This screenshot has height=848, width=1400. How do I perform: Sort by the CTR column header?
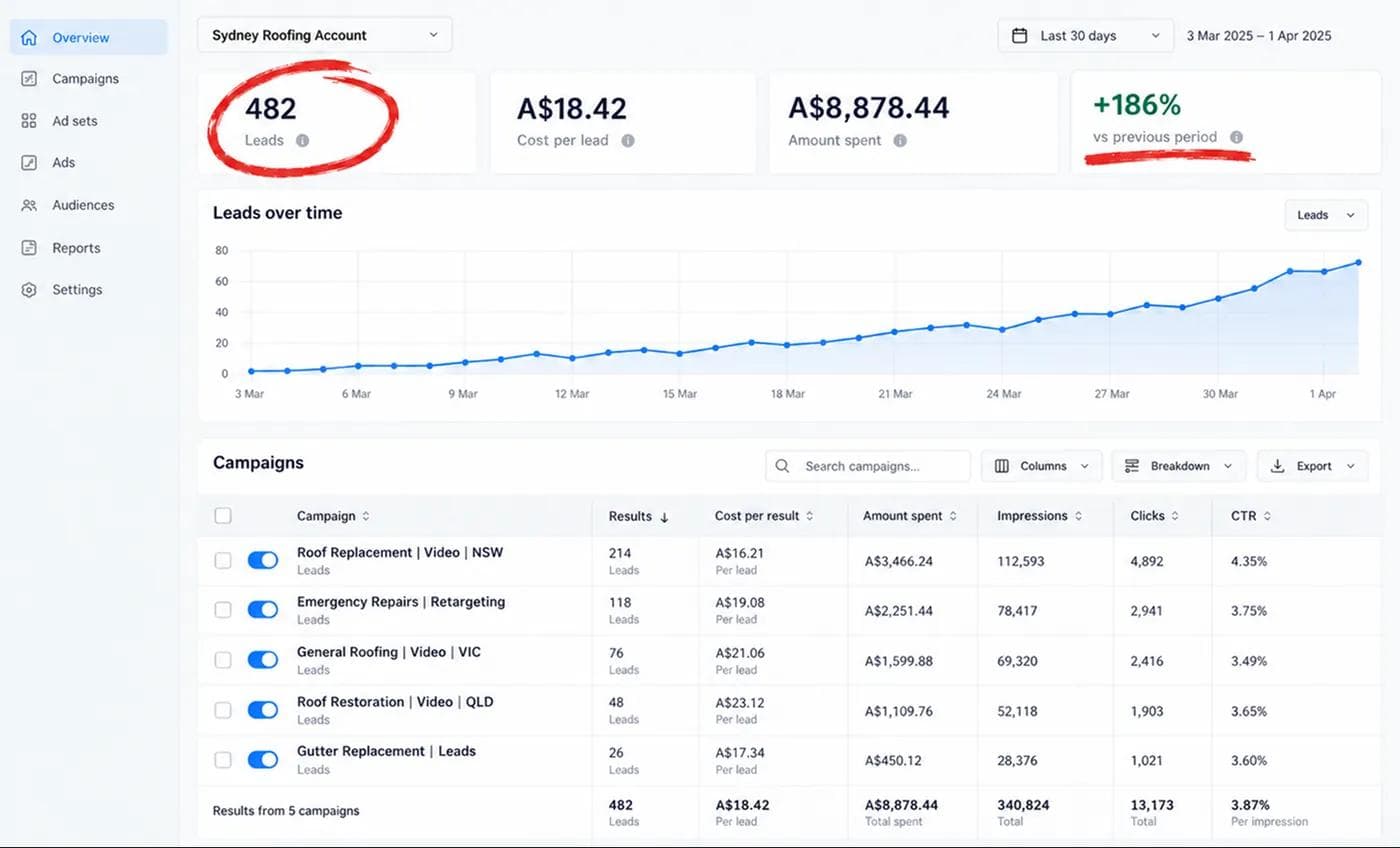coord(1251,516)
